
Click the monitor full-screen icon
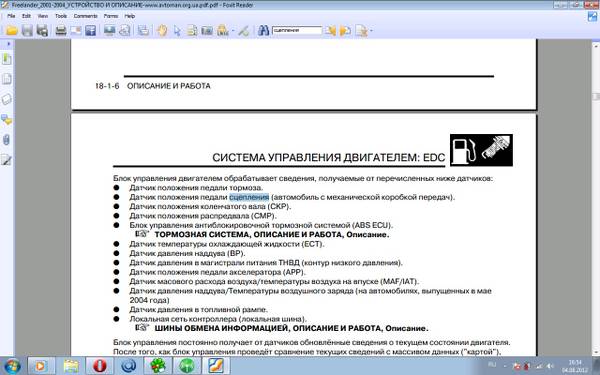point(110,31)
